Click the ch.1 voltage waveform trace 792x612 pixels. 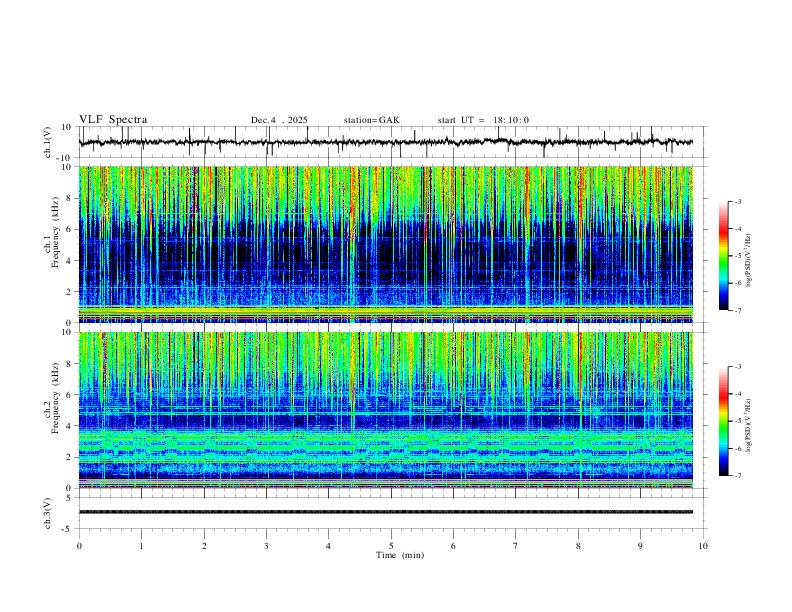(386, 142)
